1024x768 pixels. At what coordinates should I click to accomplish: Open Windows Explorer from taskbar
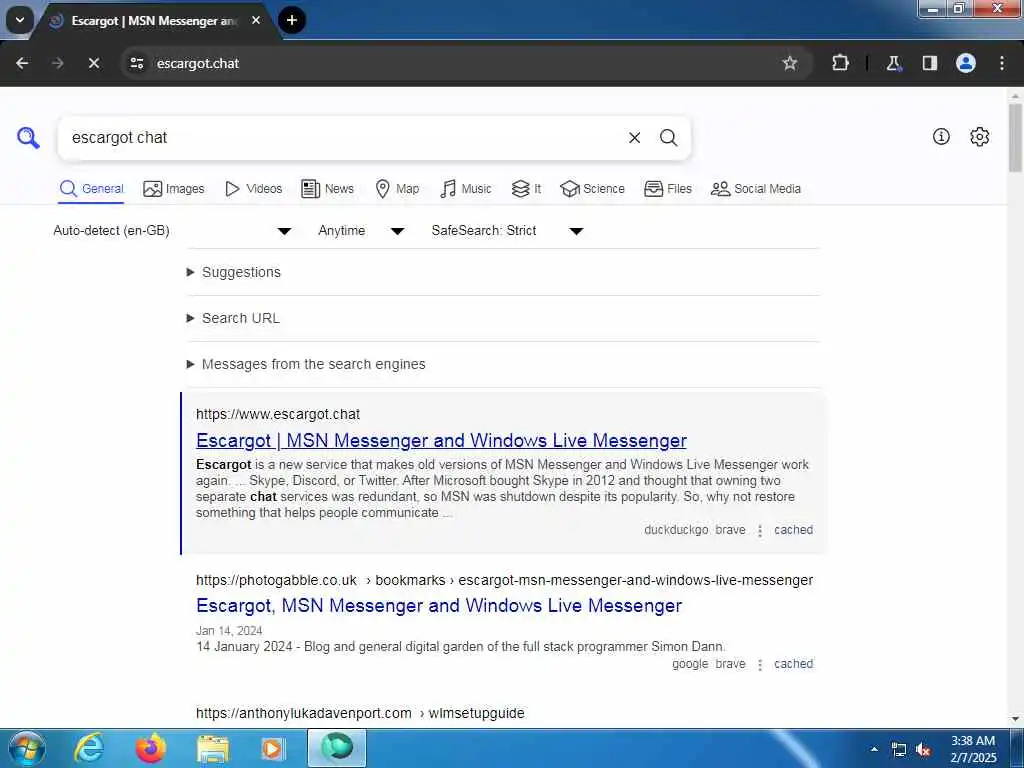point(213,748)
